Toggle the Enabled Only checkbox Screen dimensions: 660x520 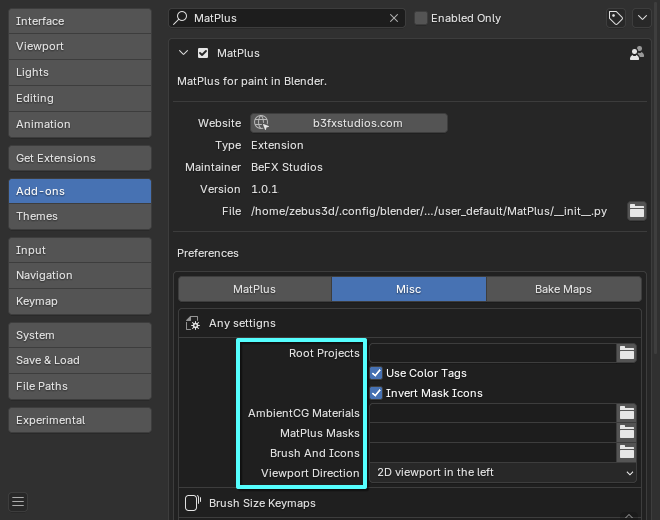click(x=421, y=18)
